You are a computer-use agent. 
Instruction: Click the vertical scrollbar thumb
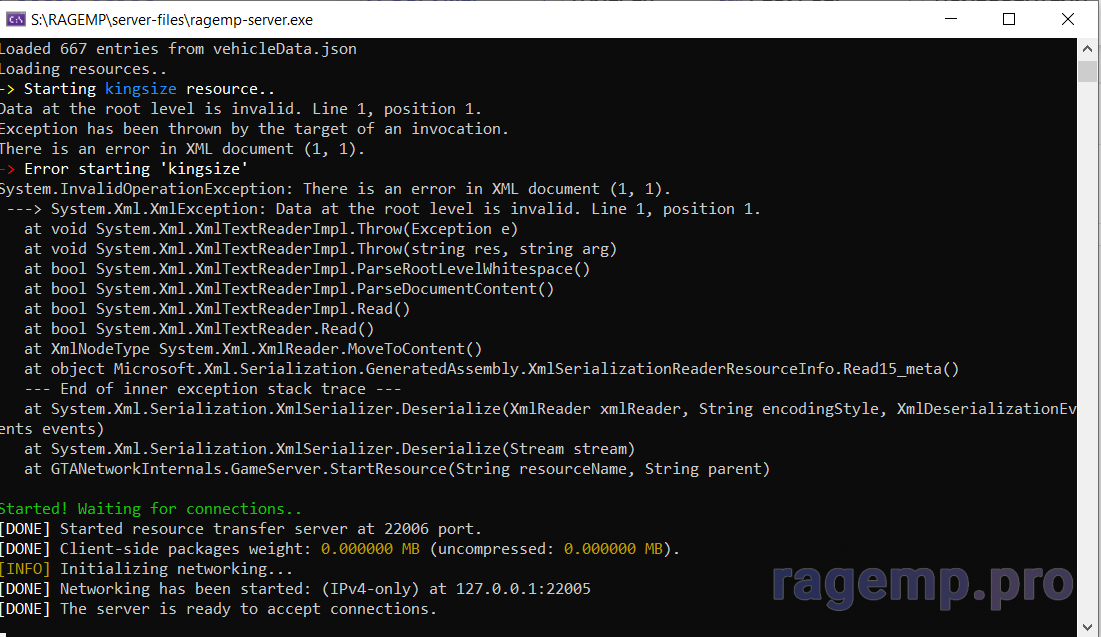click(x=1088, y=72)
